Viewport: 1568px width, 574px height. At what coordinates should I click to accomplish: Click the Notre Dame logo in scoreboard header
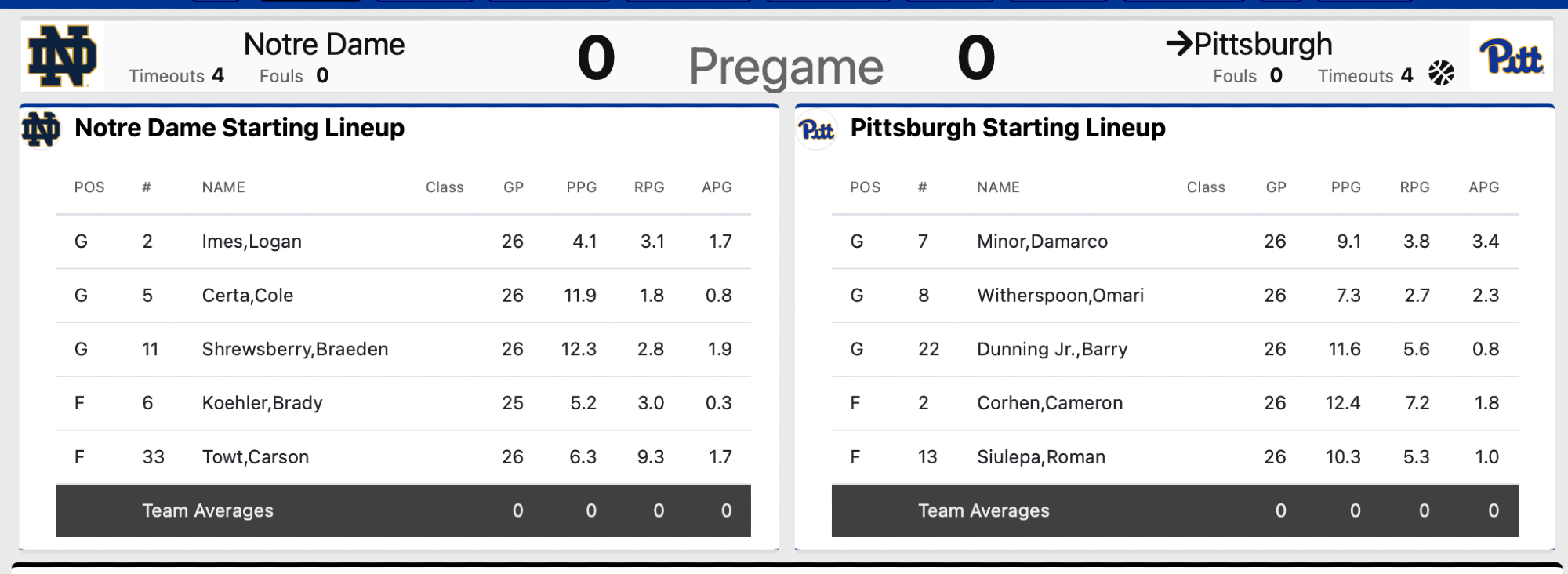(62, 56)
